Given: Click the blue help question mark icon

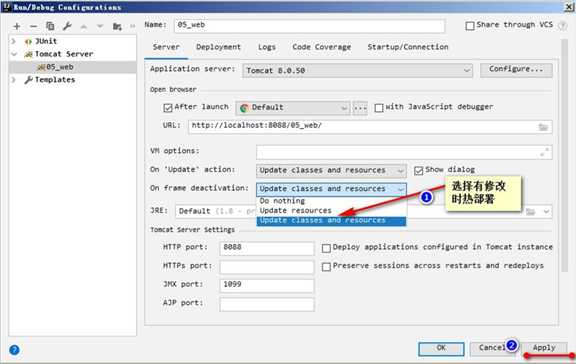Looking at the screenshot, I should tap(14, 350).
